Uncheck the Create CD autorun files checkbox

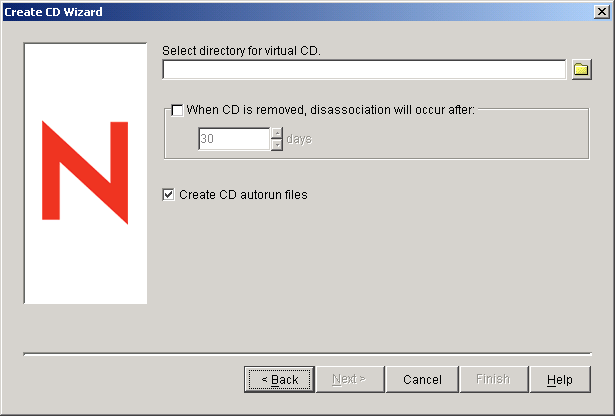pyautogui.click(x=168, y=195)
